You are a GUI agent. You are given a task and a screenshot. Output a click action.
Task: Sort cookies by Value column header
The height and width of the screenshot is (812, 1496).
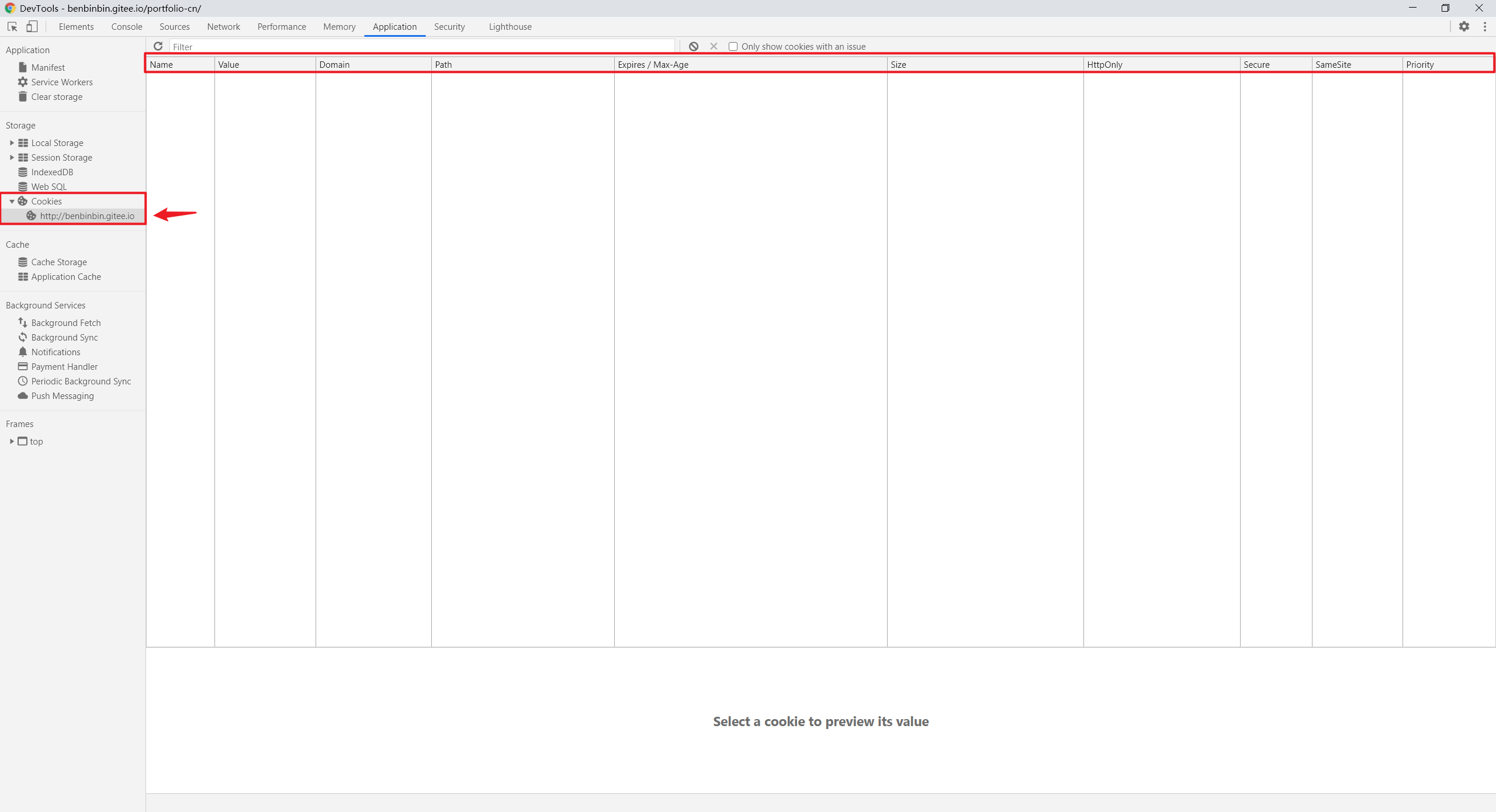point(265,64)
